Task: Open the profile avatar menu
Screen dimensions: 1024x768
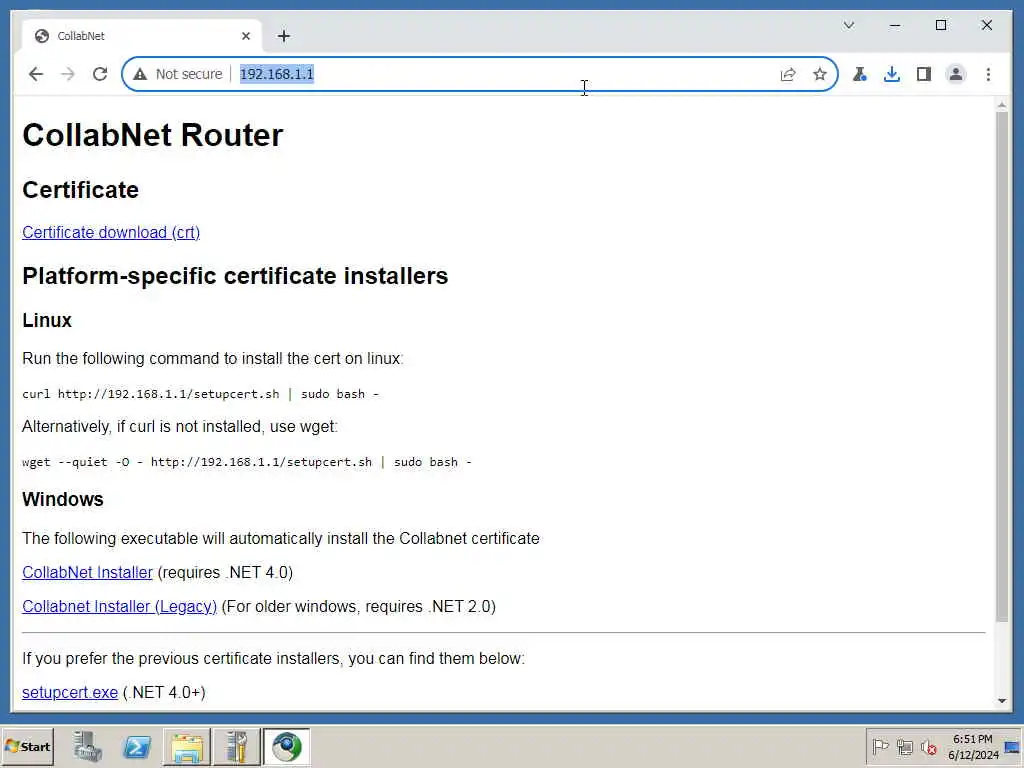Action: (x=955, y=74)
